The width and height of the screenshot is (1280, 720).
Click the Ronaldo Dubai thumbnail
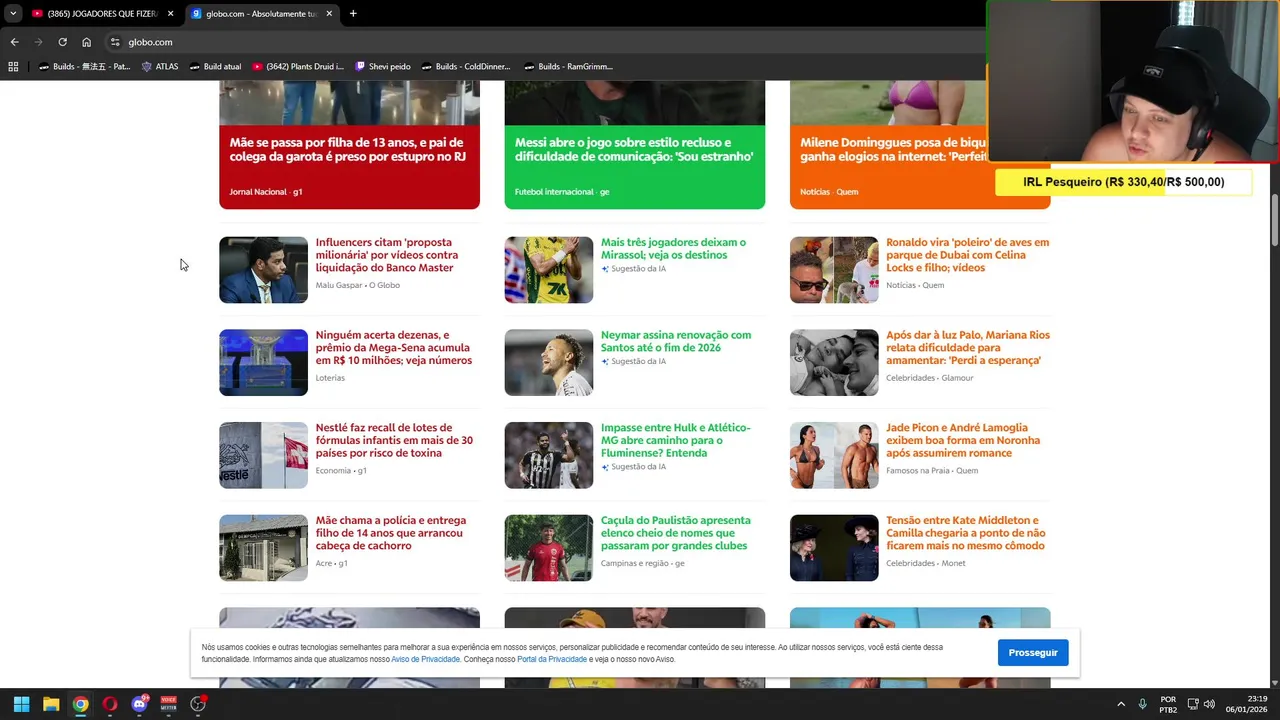point(834,270)
